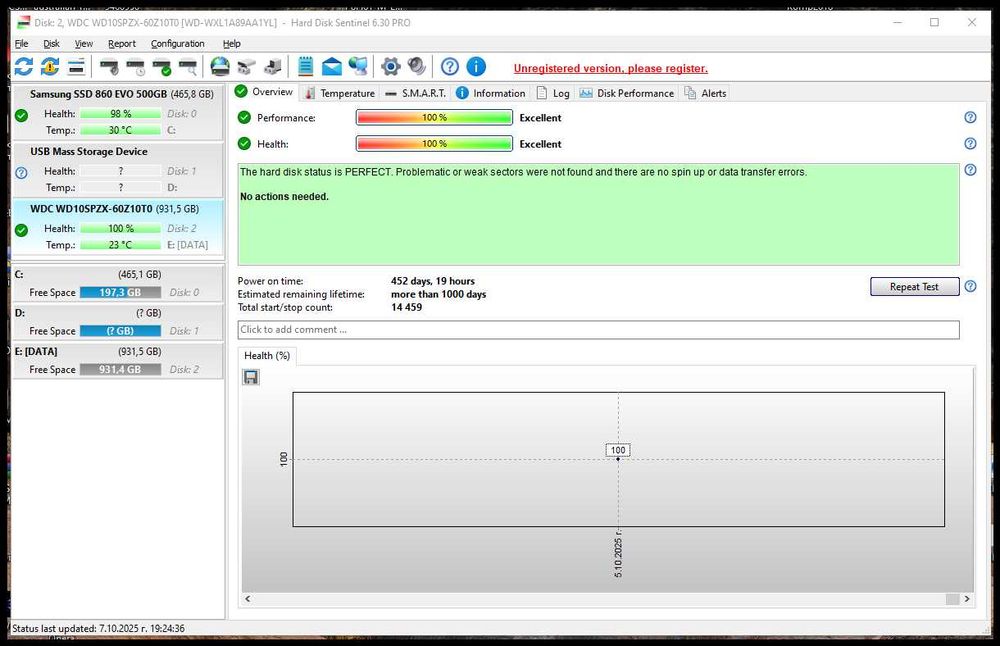Click the computer with drives toolbar icon
The width and height of the screenshot is (1000, 646).
[273, 66]
